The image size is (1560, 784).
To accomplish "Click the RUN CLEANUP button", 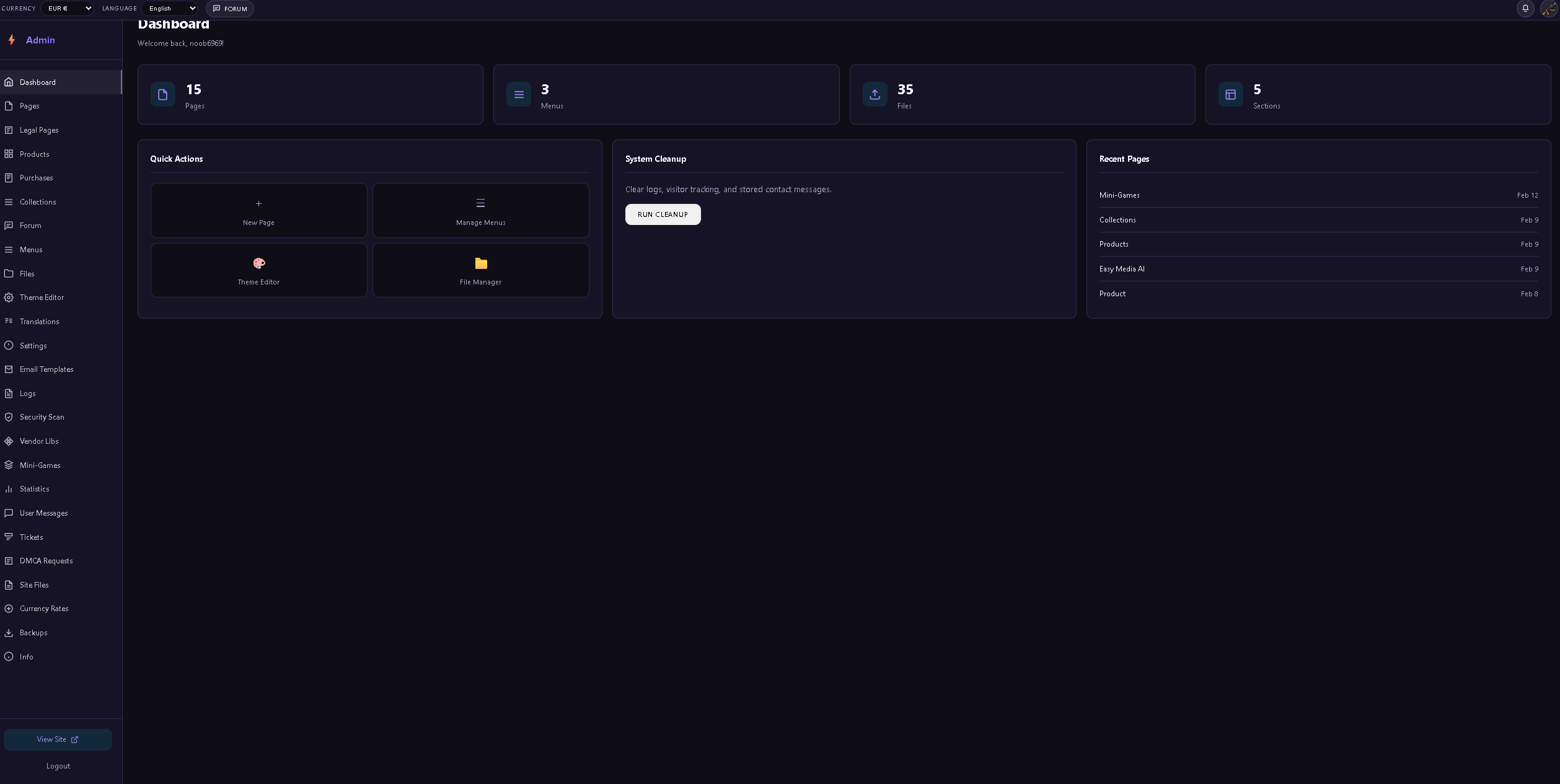I will pyautogui.click(x=663, y=214).
